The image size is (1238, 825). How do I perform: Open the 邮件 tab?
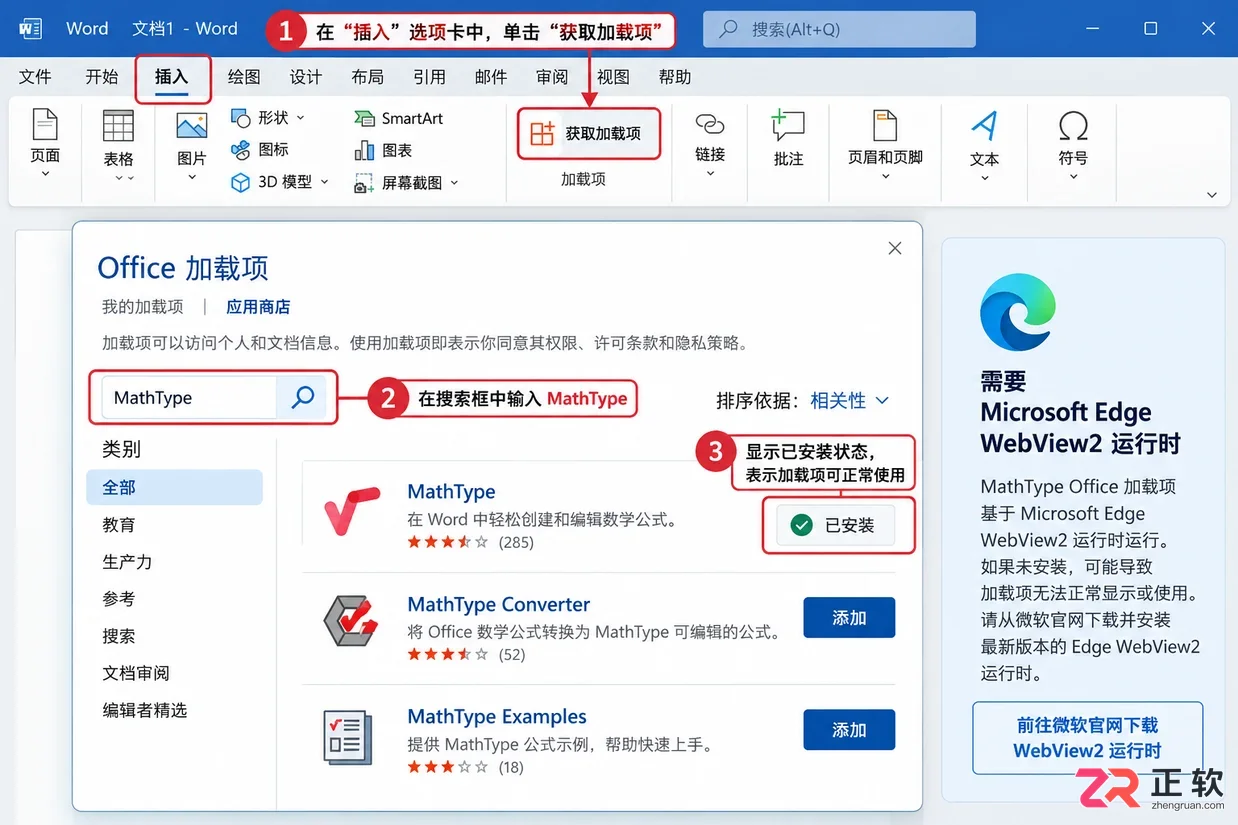coord(490,77)
